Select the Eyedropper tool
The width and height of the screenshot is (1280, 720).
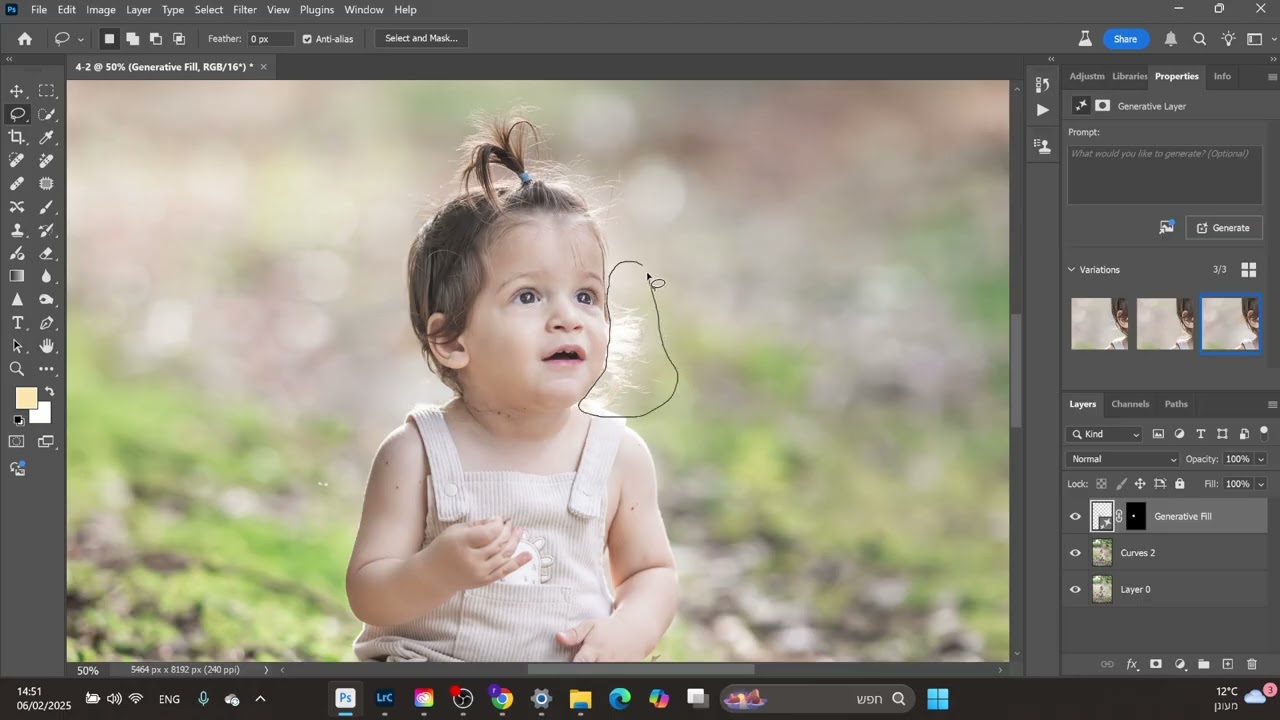[46, 137]
